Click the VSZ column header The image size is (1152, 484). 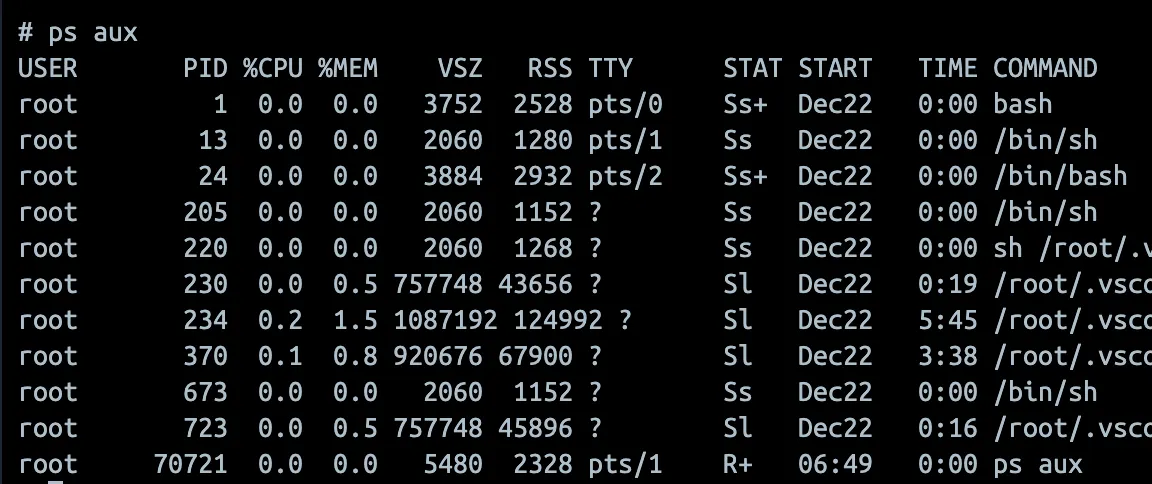click(x=461, y=68)
